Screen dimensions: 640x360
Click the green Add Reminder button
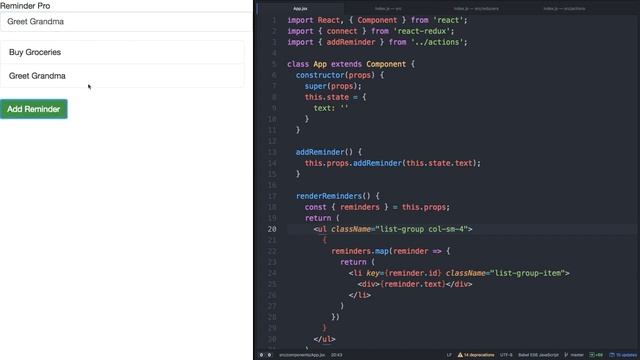click(x=34, y=109)
